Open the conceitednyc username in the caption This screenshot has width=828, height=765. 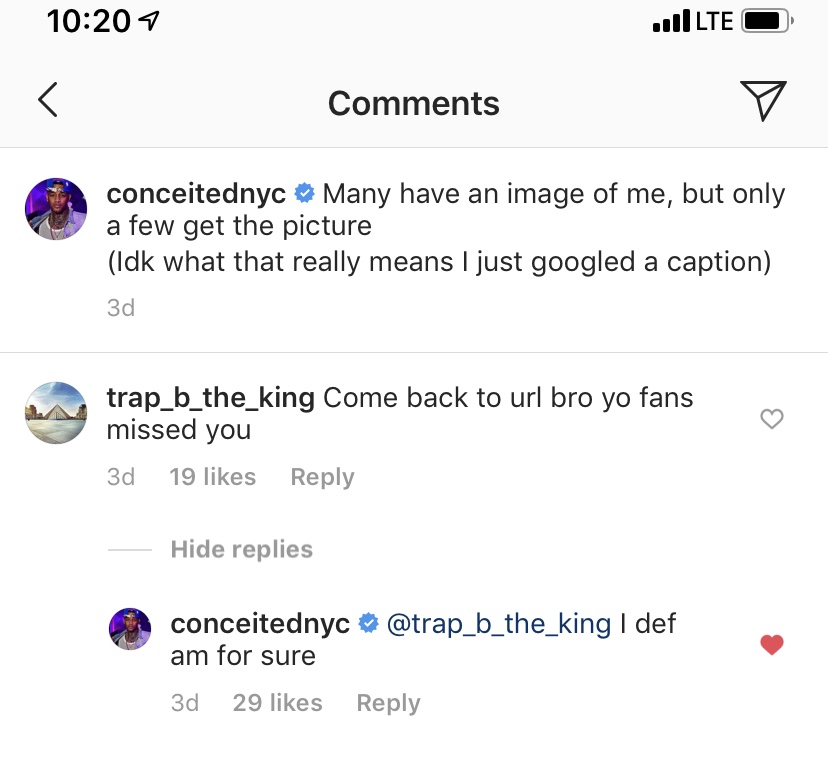tap(197, 193)
